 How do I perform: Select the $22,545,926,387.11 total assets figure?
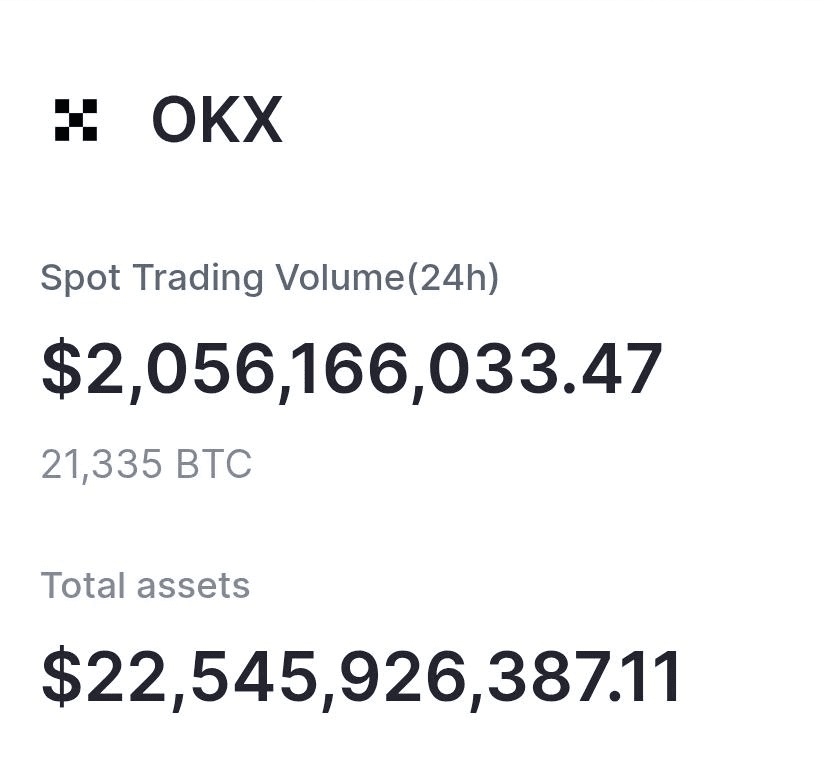(362, 677)
